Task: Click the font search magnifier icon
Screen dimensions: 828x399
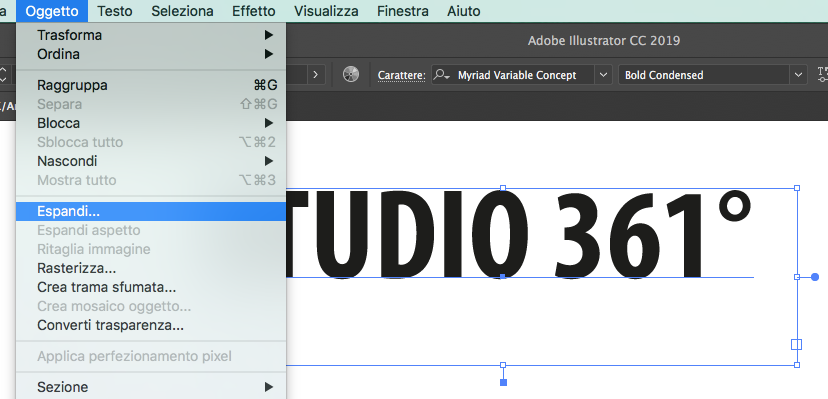Action: click(x=441, y=75)
